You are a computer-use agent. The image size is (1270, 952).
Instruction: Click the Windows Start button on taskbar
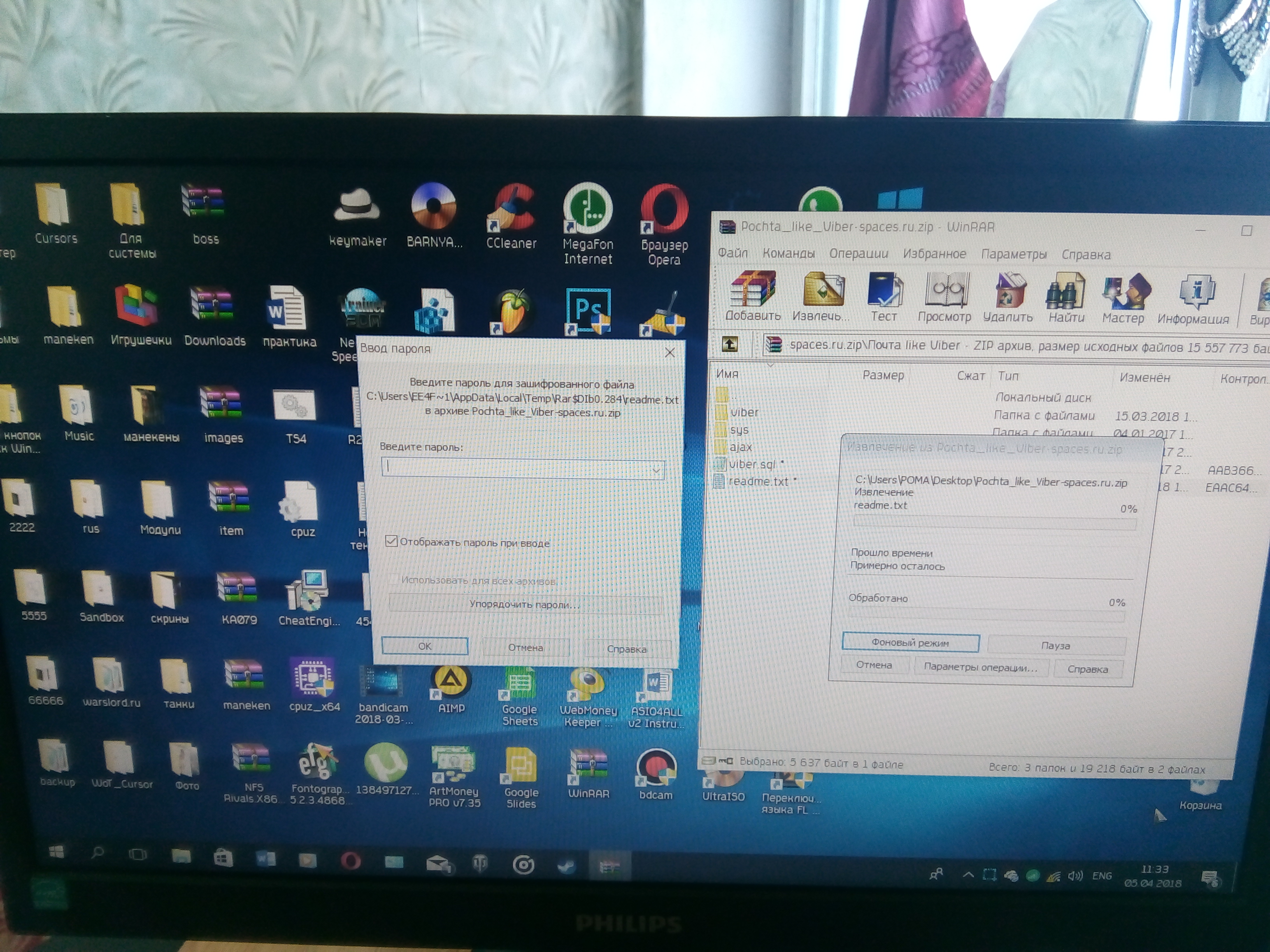click(x=56, y=853)
